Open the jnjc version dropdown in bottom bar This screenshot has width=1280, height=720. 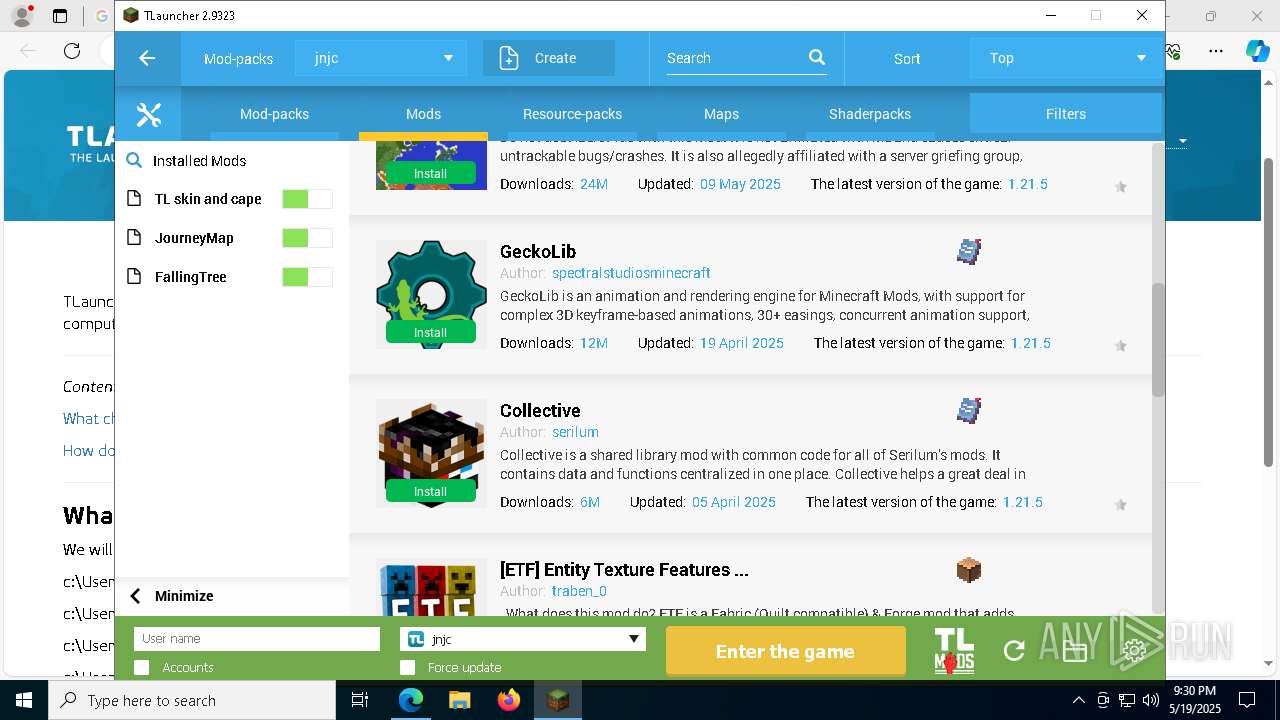point(523,639)
